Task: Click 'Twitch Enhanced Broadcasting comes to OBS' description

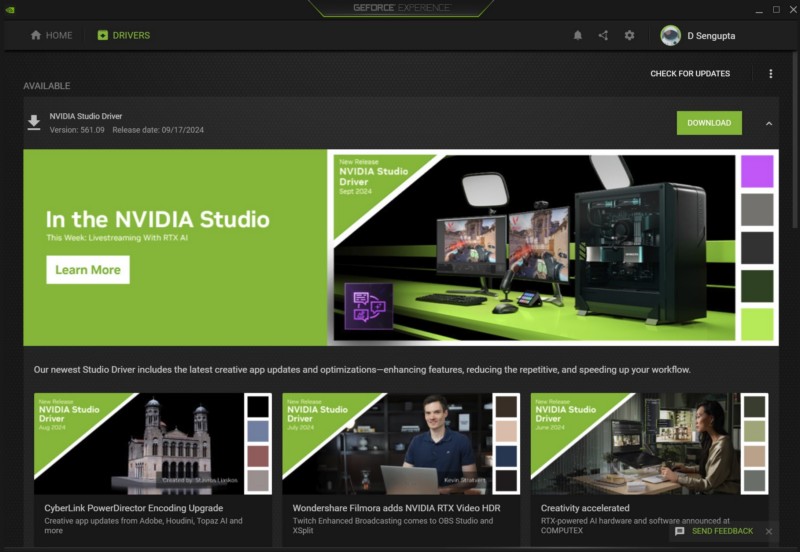Action: click(x=393, y=525)
